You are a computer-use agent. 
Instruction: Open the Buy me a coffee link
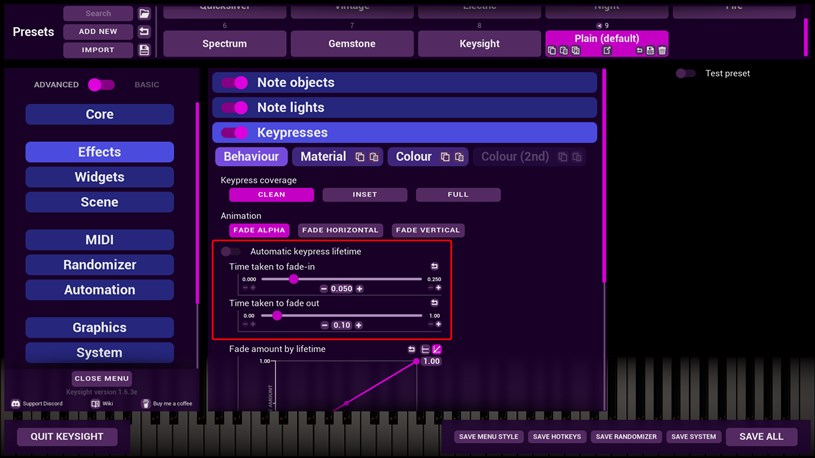167,403
